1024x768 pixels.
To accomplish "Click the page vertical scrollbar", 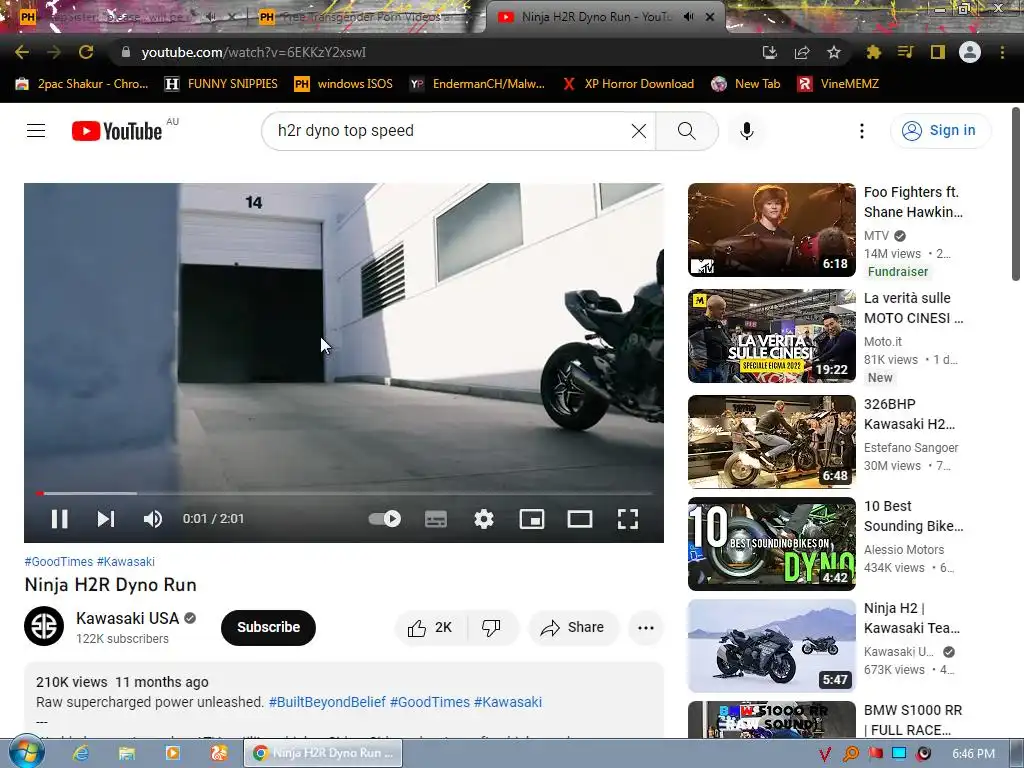I will [1016, 195].
